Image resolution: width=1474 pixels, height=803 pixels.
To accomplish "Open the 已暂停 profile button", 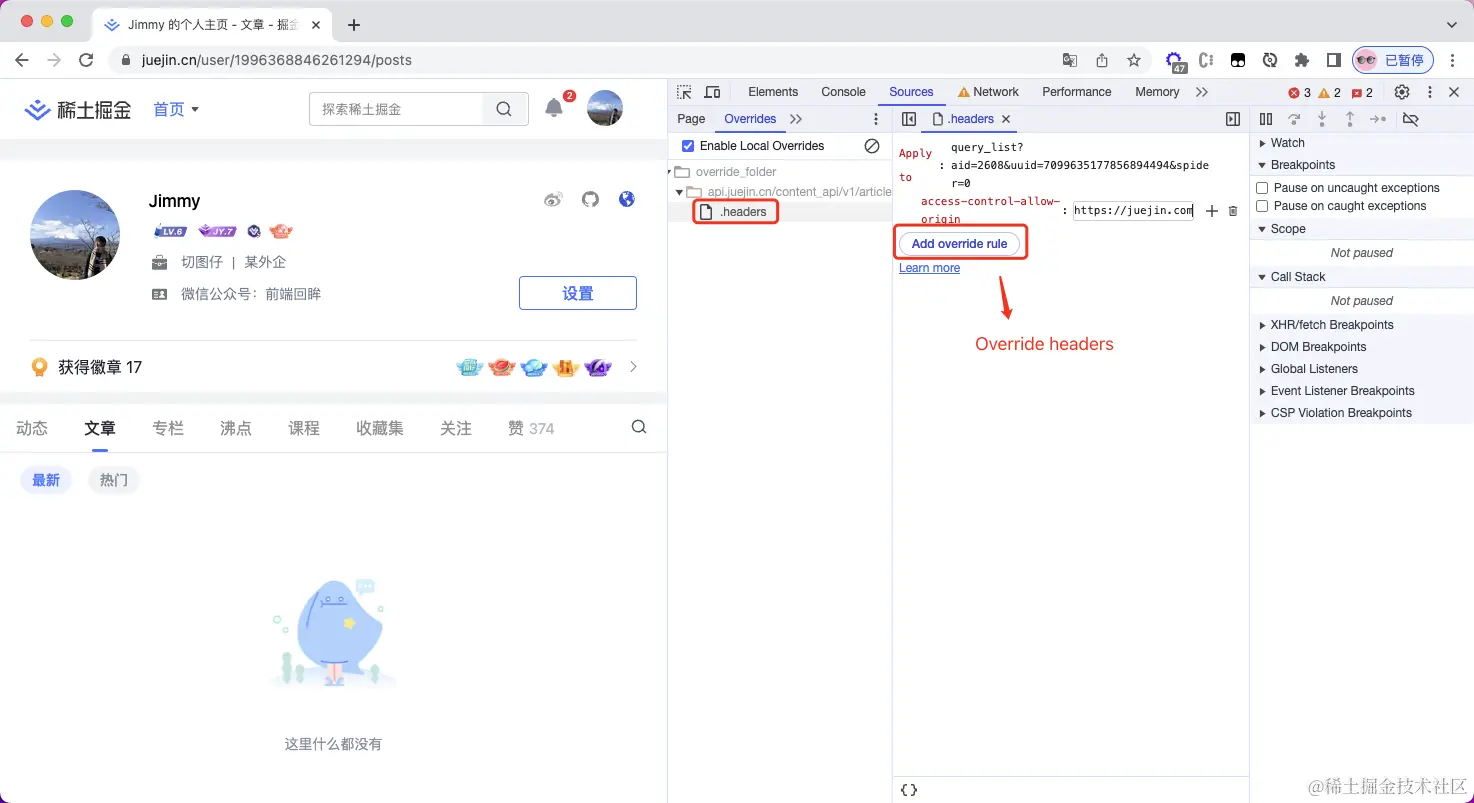I will tap(1393, 60).
